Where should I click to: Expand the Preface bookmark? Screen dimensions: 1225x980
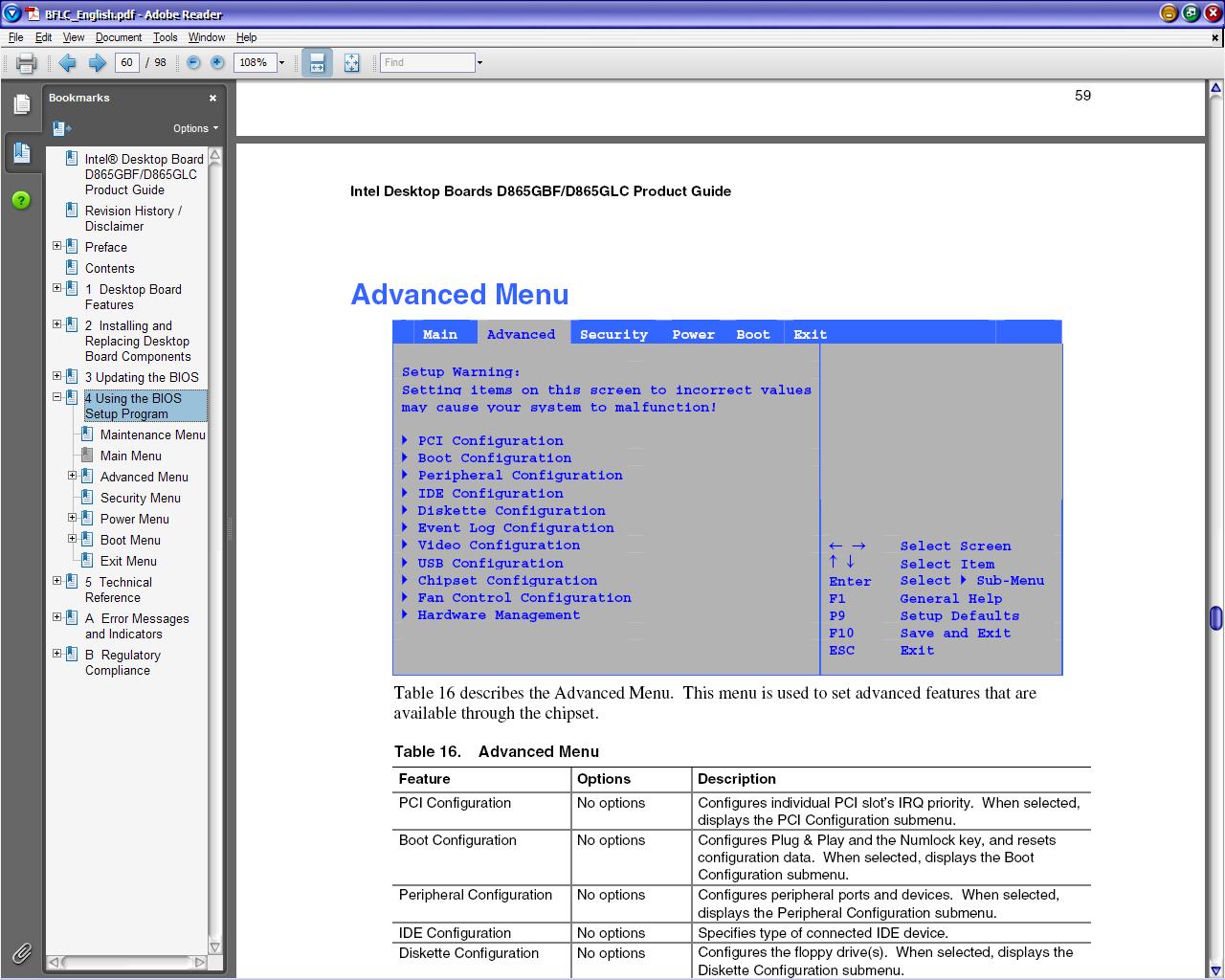tap(56, 246)
